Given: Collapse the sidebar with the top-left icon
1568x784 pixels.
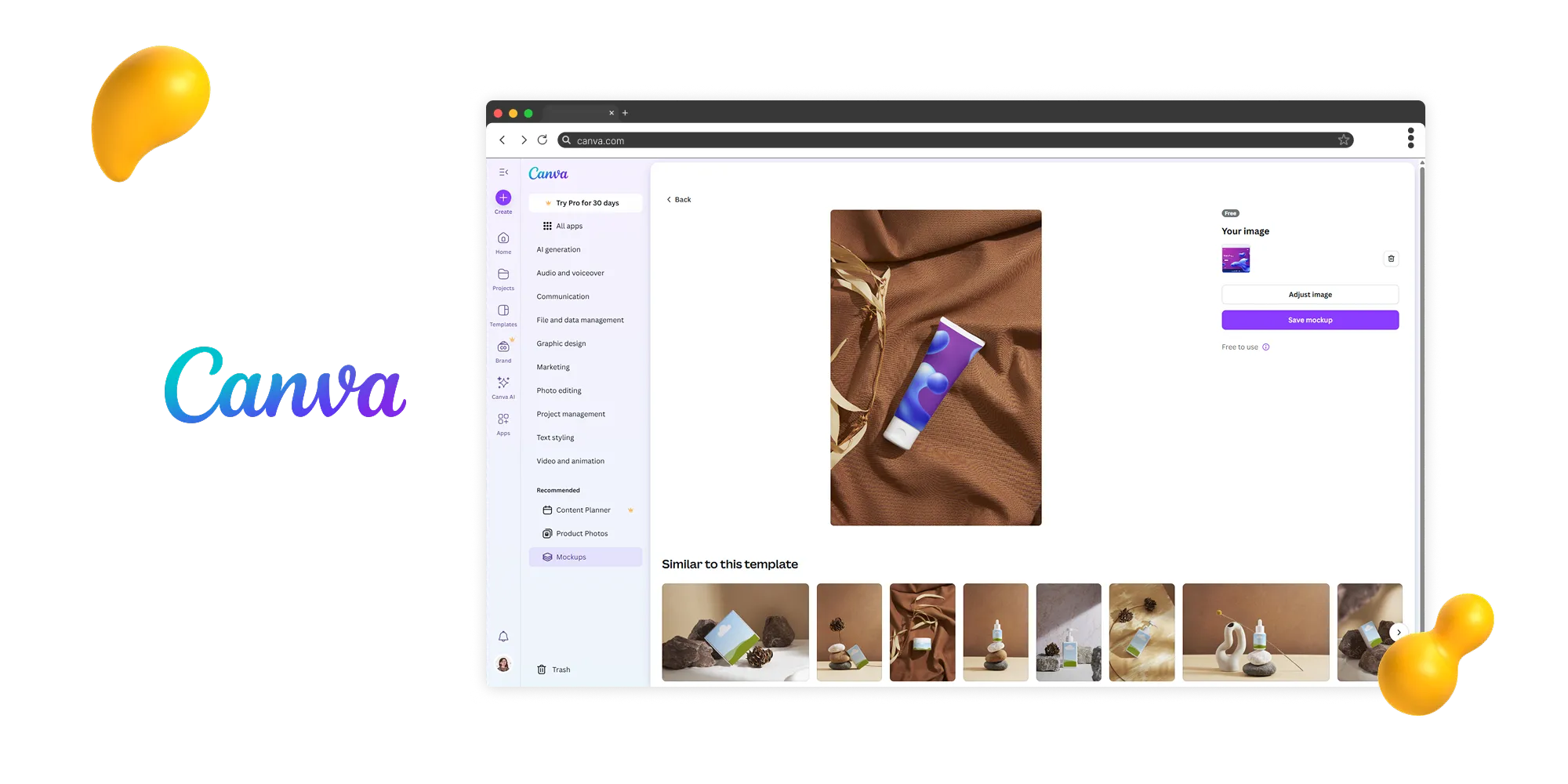Looking at the screenshot, I should [503, 171].
